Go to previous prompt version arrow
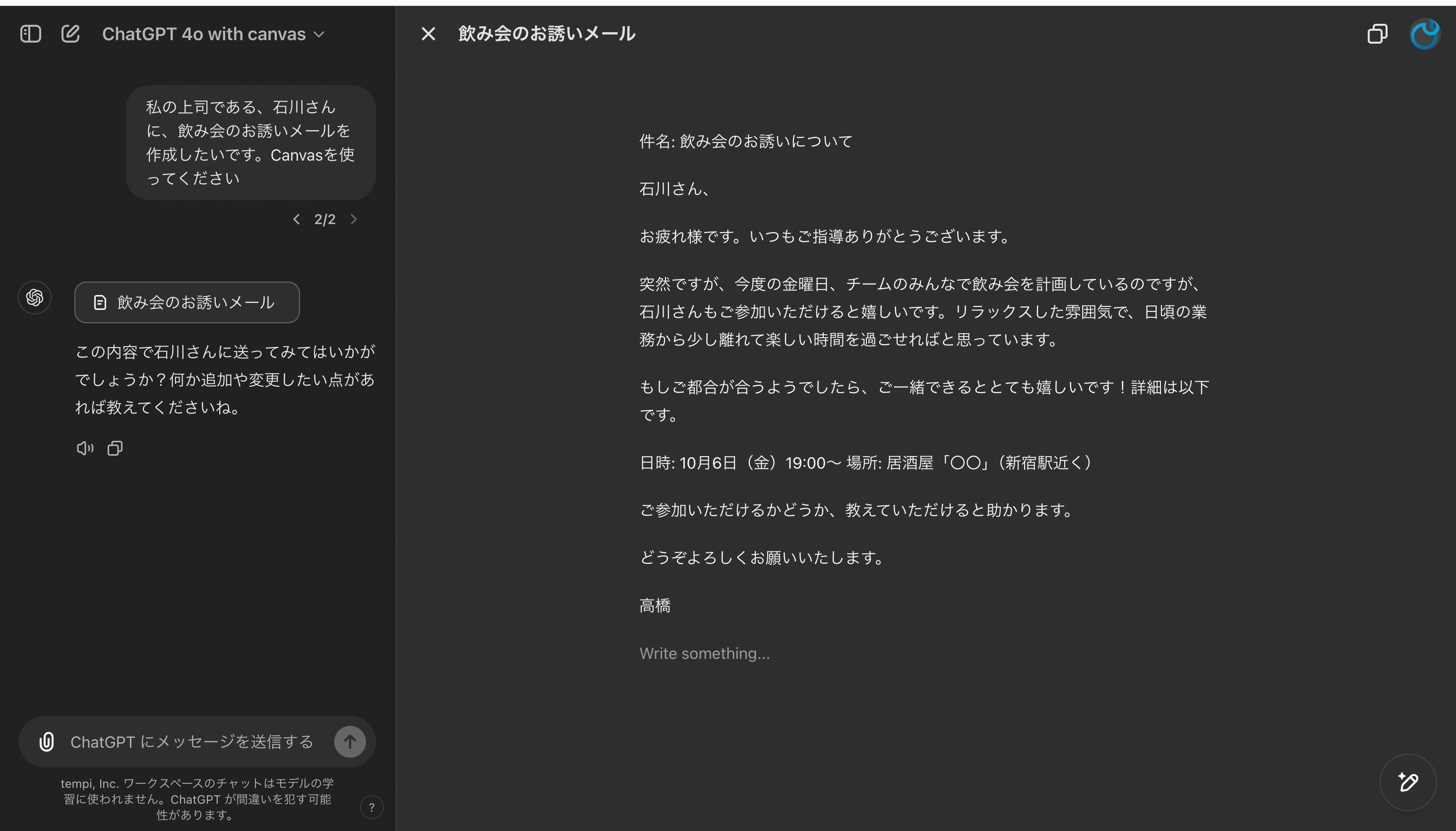The width and height of the screenshot is (1456, 831). (x=296, y=219)
